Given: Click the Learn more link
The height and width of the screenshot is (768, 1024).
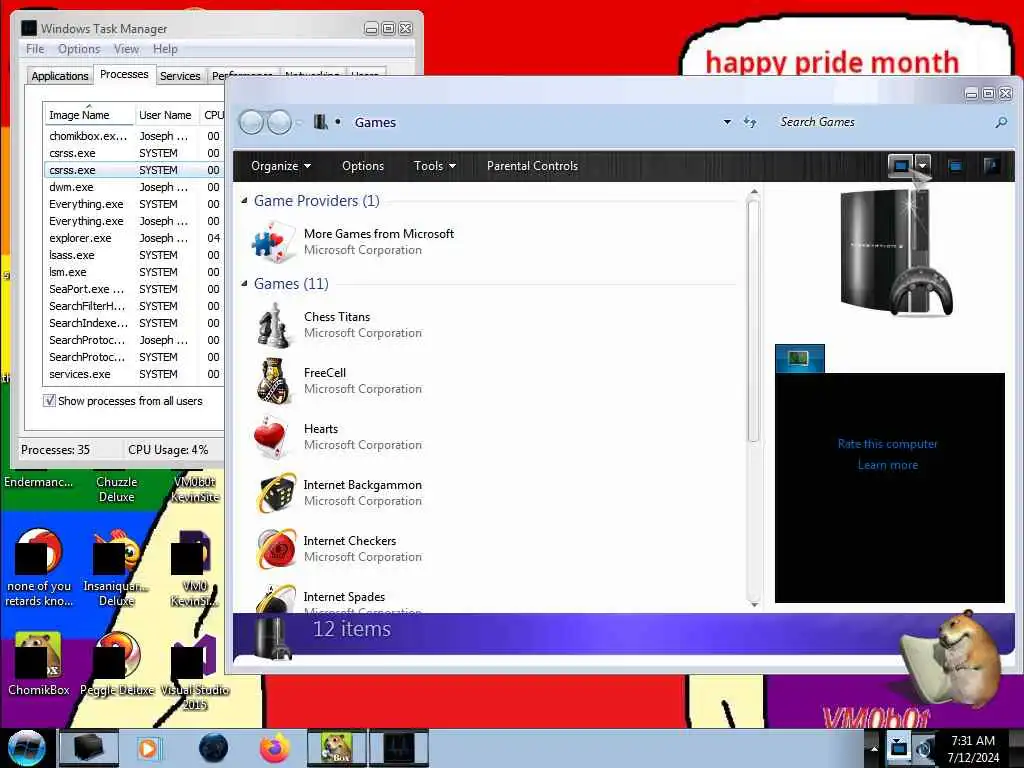Looking at the screenshot, I should (x=888, y=465).
